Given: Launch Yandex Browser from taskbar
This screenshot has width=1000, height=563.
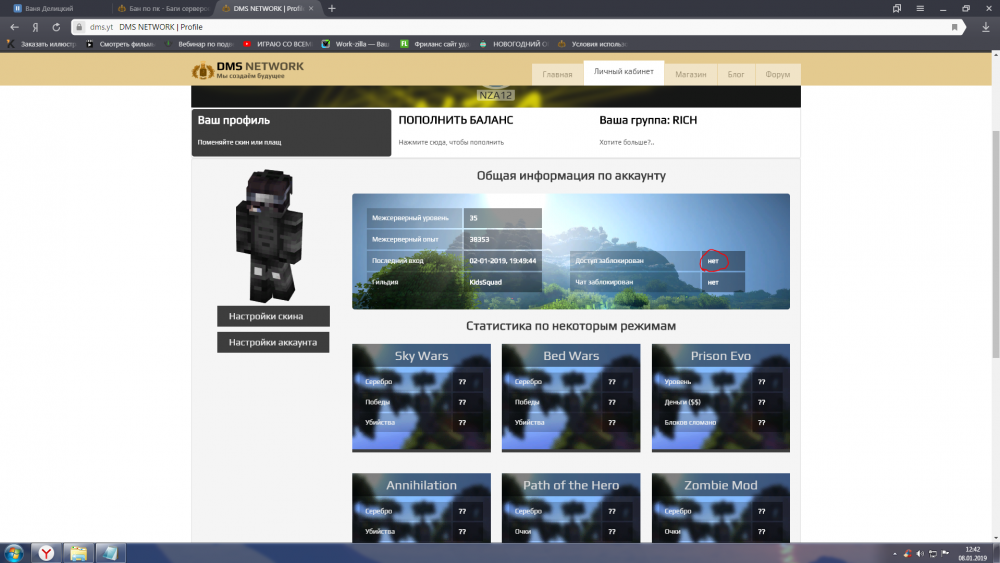Looking at the screenshot, I should pyautogui.click(x=46, y=553).
